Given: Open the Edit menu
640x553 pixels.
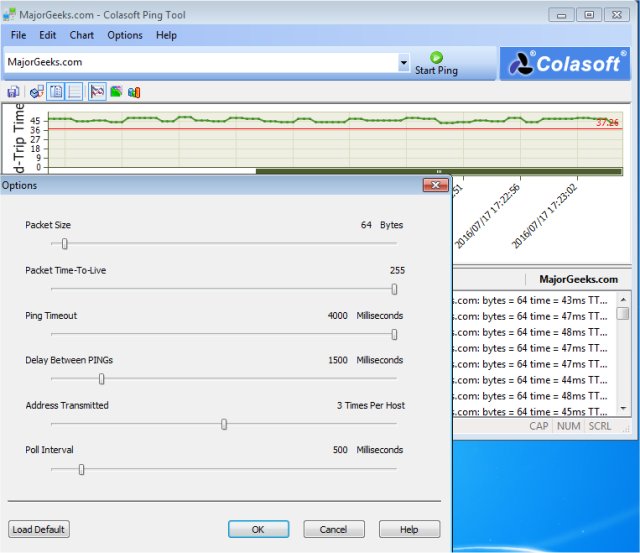Looking at the screenshot, I should click(x=47, y=35).
